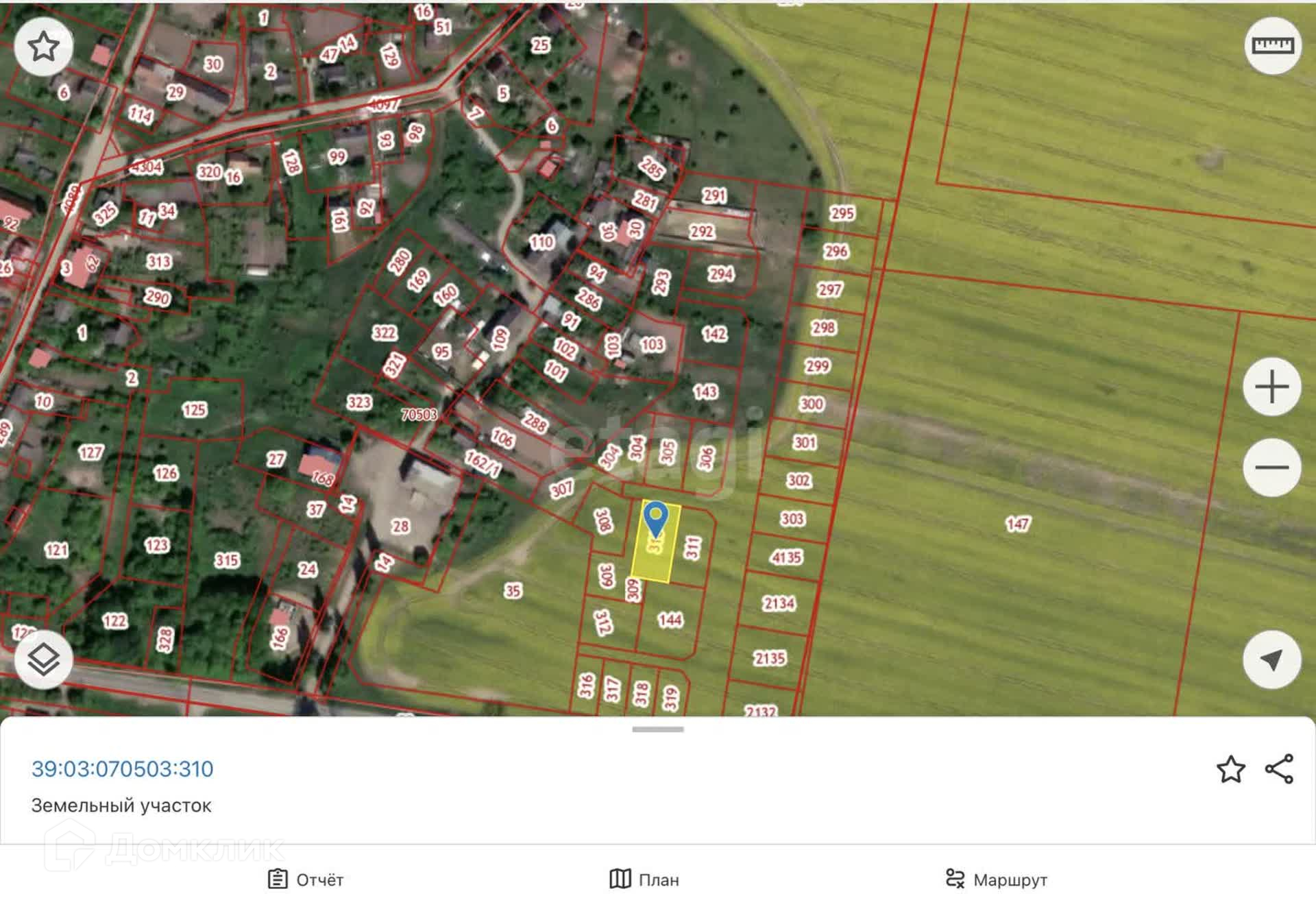The image size is (1316, 907).
Task: Click the favorites star button on map
Action: click(43, 47)
